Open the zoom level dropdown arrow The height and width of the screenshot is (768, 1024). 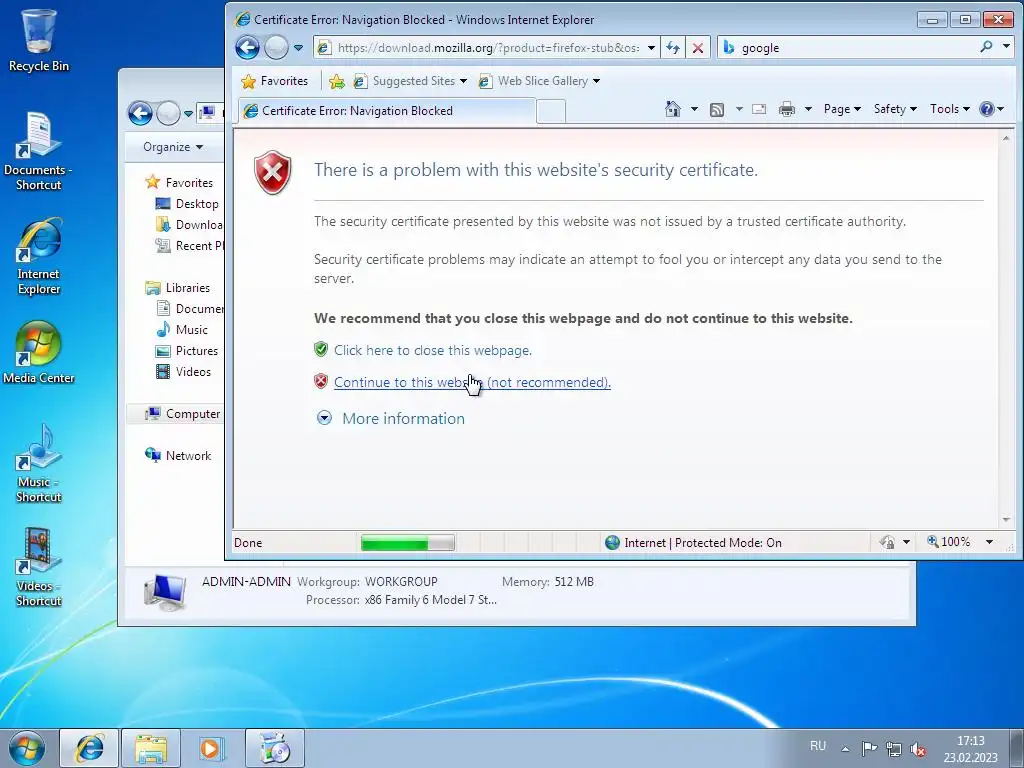tap(989, 542)
